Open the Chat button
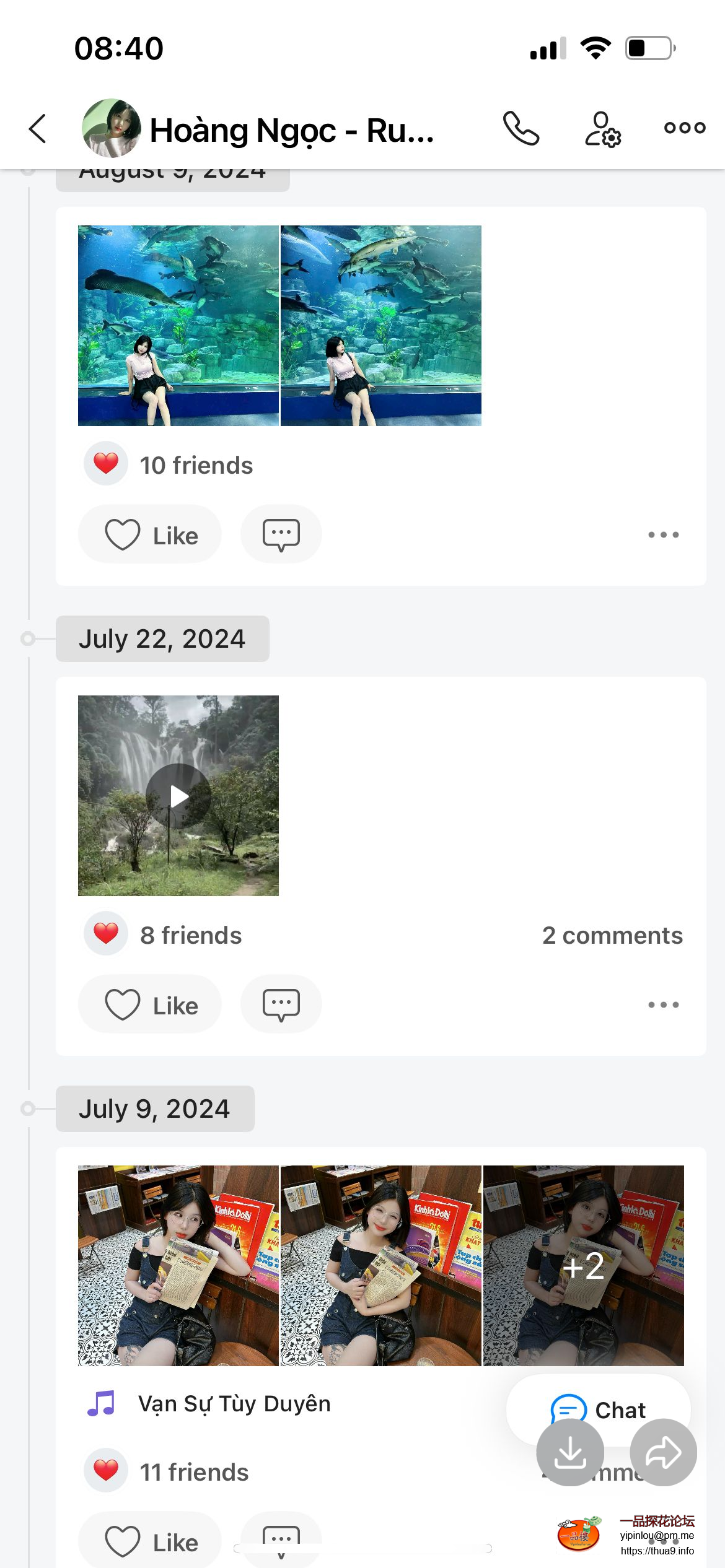725x1568 pixels. pos(598,1409)
